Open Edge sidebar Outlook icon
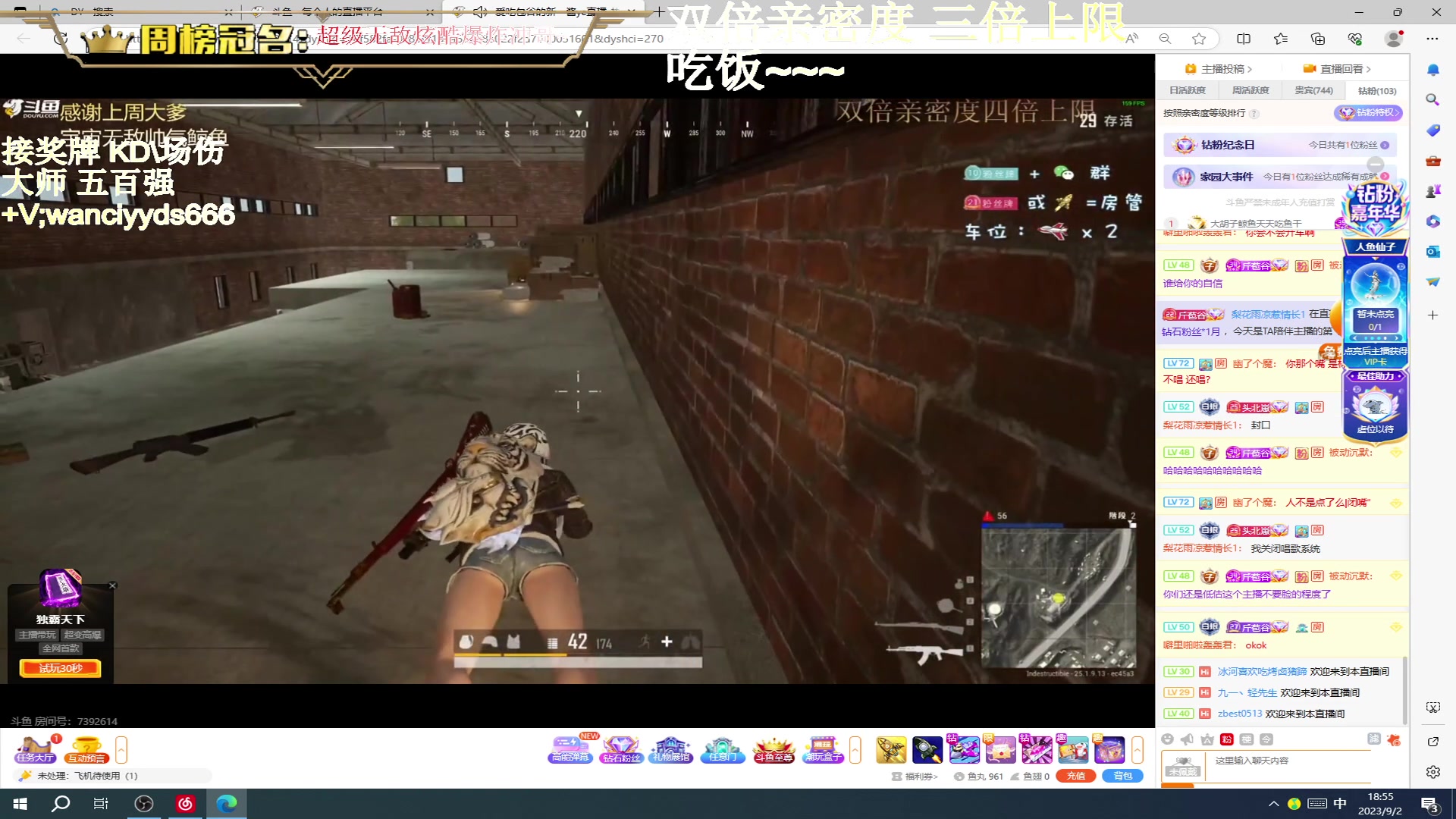Screen dimensions: 1456x819 point(1432,252)
